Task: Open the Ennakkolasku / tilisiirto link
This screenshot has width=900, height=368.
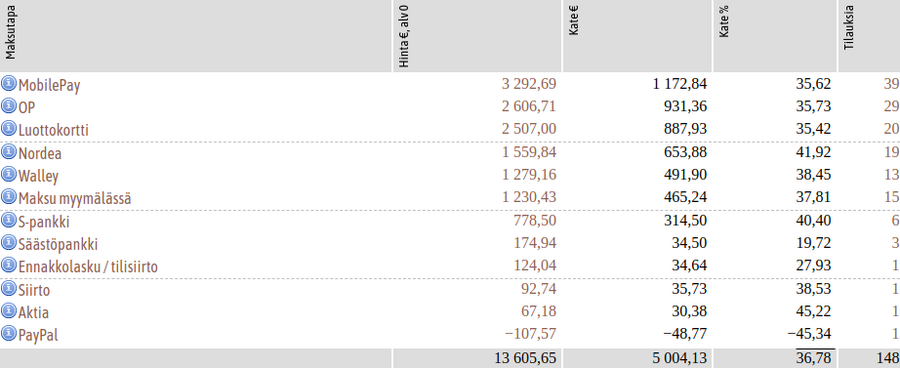Action: coord(88,266)
